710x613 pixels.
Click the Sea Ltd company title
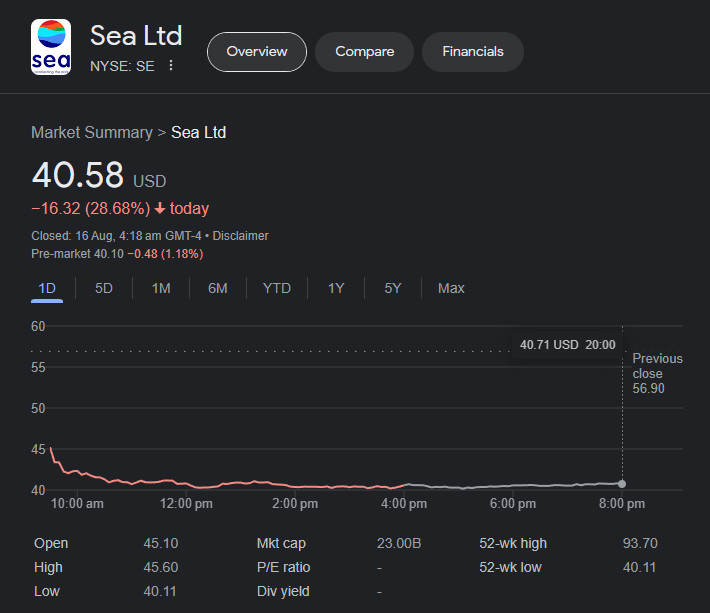(136, 35)
